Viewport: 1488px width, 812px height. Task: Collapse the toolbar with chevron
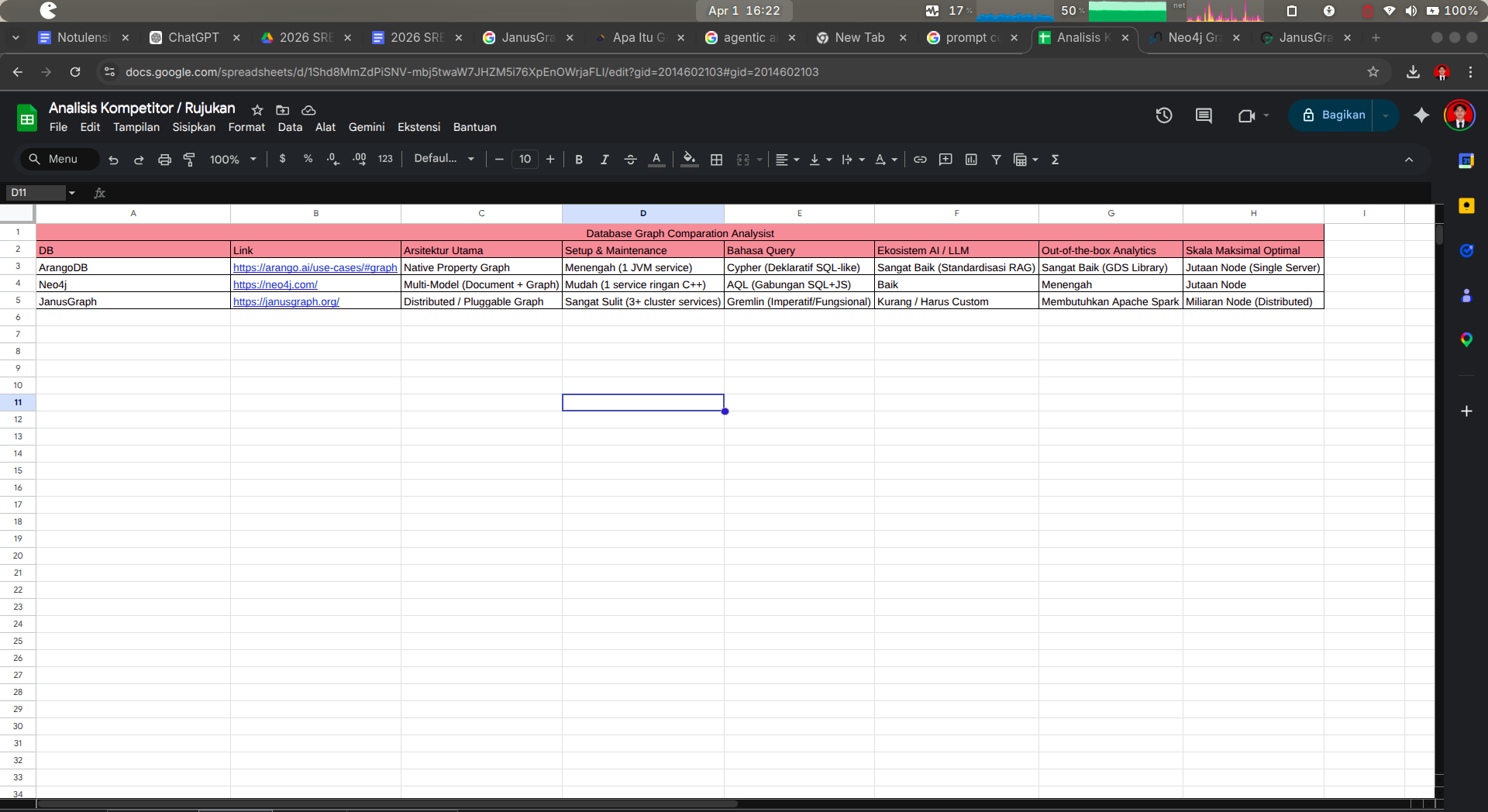coord(1409,160)
